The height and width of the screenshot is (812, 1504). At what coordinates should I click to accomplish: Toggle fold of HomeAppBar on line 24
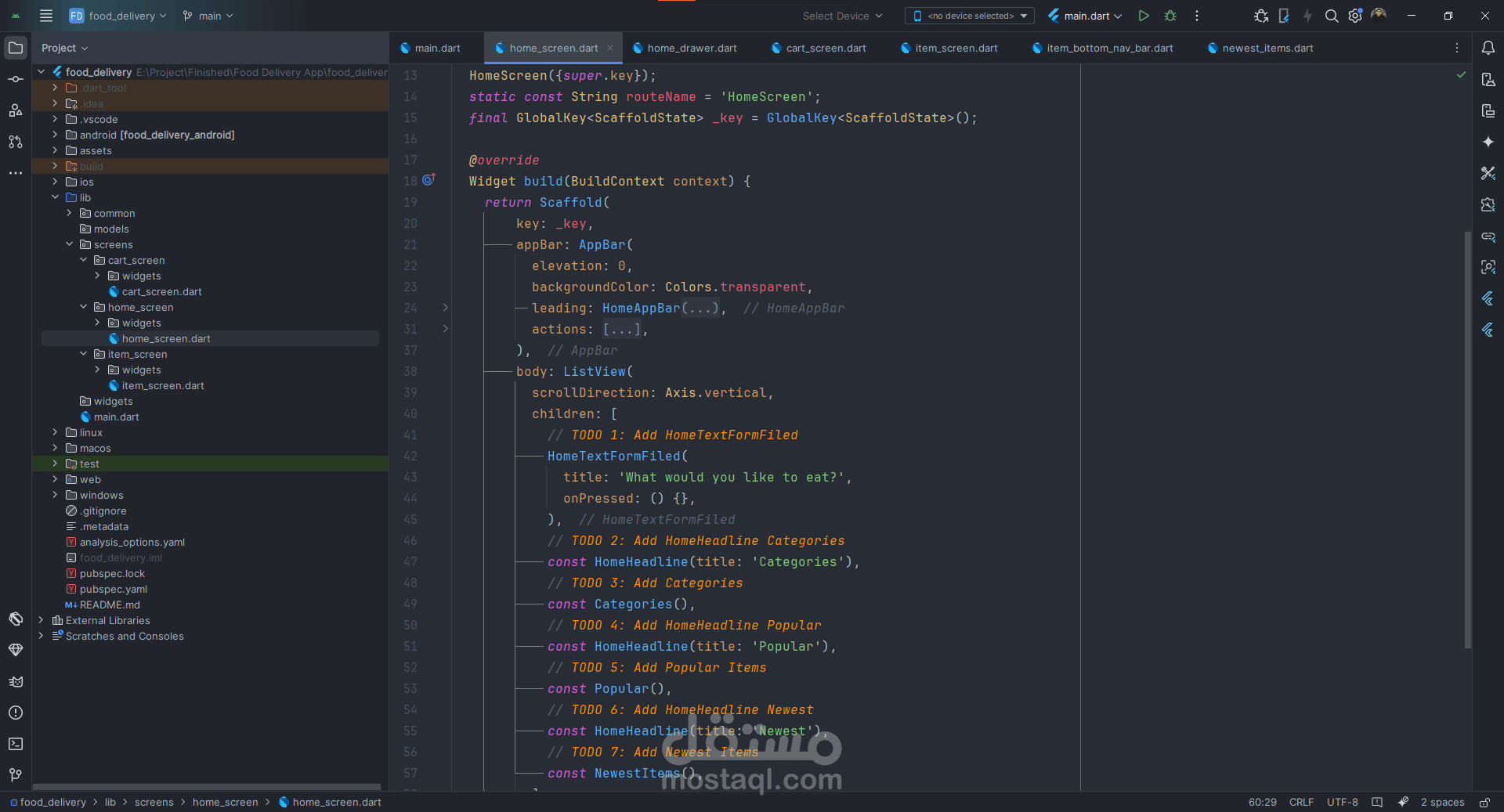click(445, 308)
